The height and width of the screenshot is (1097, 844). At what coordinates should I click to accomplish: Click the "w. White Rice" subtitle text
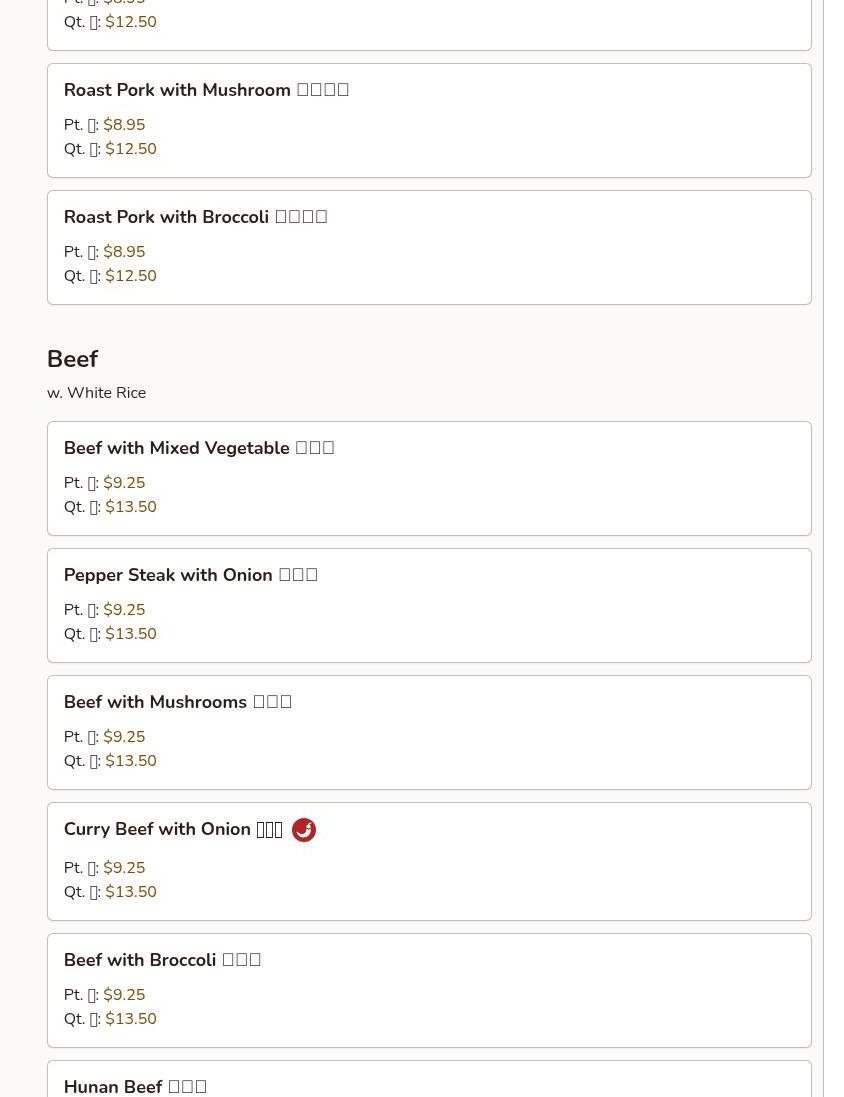pyautogui.click(x=96, y=393)
